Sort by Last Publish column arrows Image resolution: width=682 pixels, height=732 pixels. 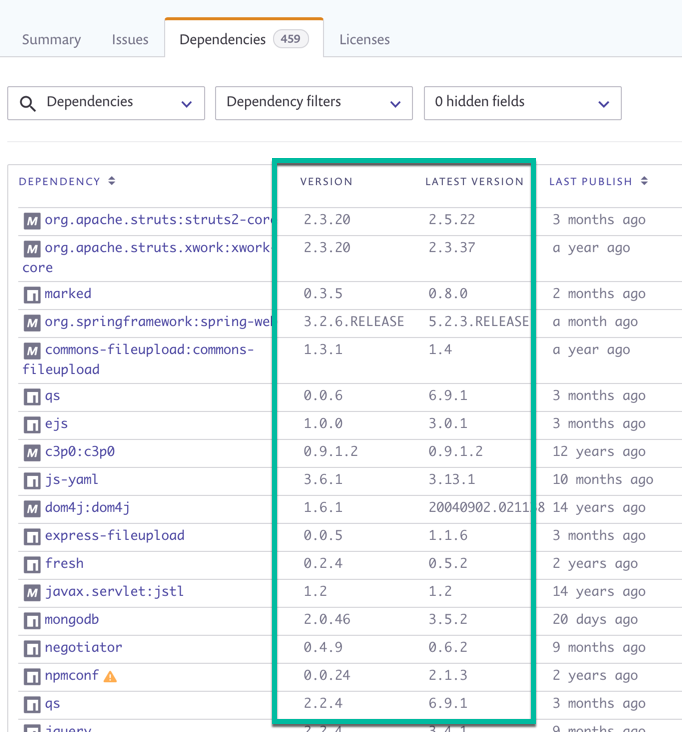tap(644, 181)
